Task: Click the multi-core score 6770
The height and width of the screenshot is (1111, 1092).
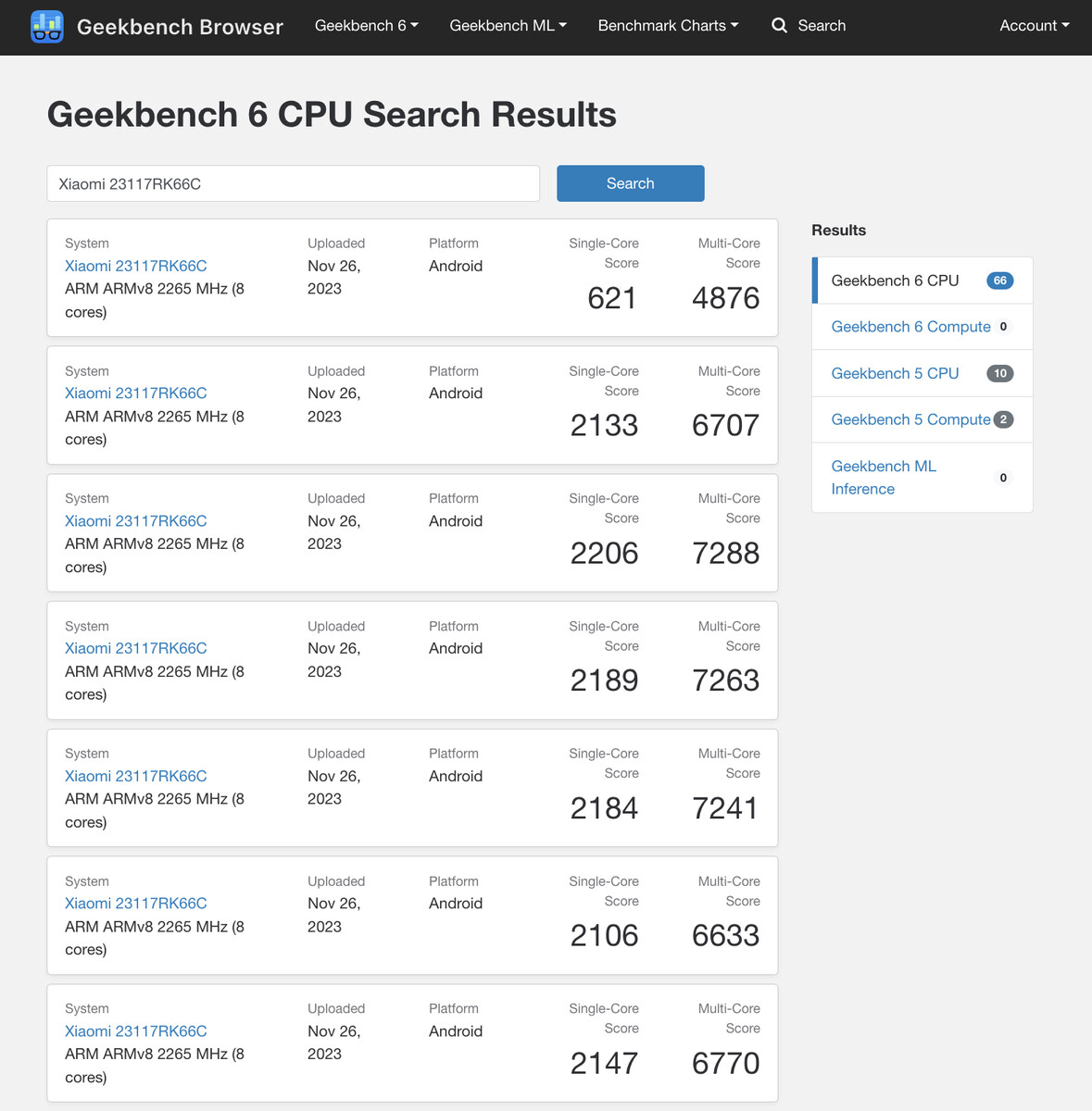Action: pyautogui.click(x=726, y=1064)
